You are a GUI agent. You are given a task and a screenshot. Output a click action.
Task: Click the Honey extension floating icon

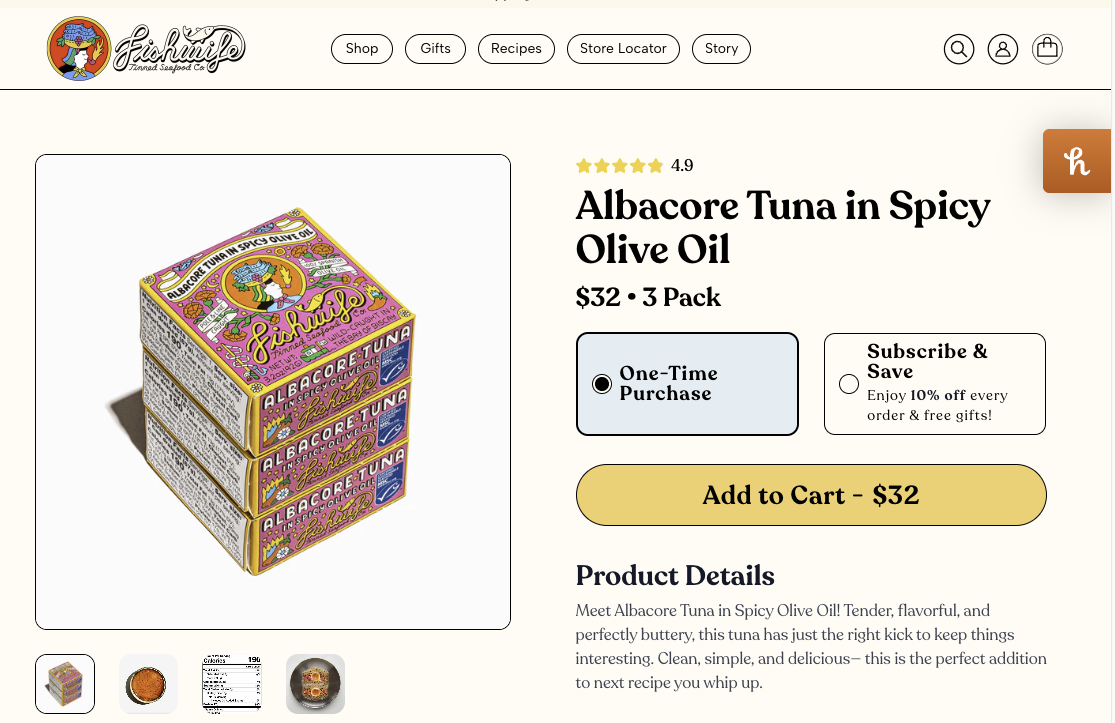coord(1077,161)
